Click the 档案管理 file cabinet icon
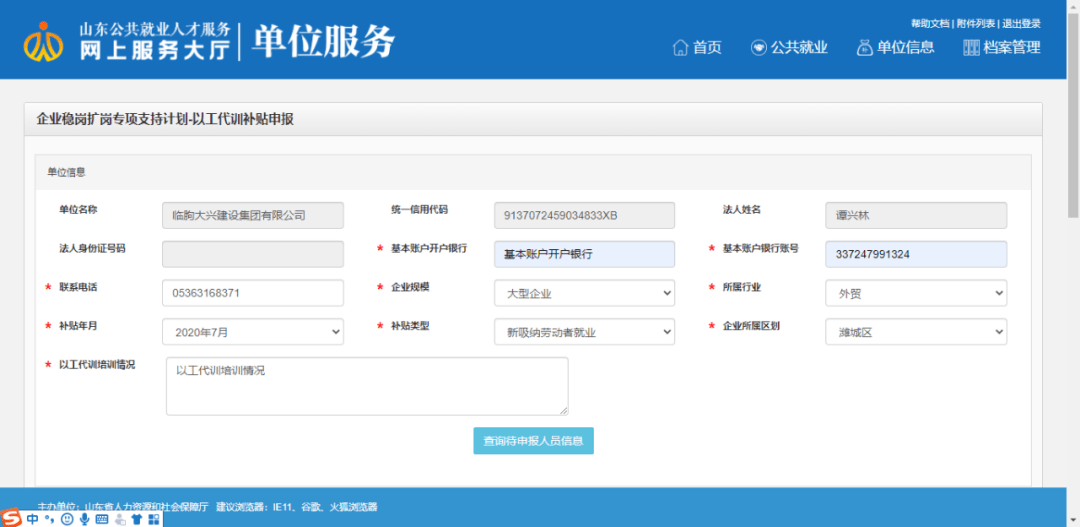 [x=971, y=48]
